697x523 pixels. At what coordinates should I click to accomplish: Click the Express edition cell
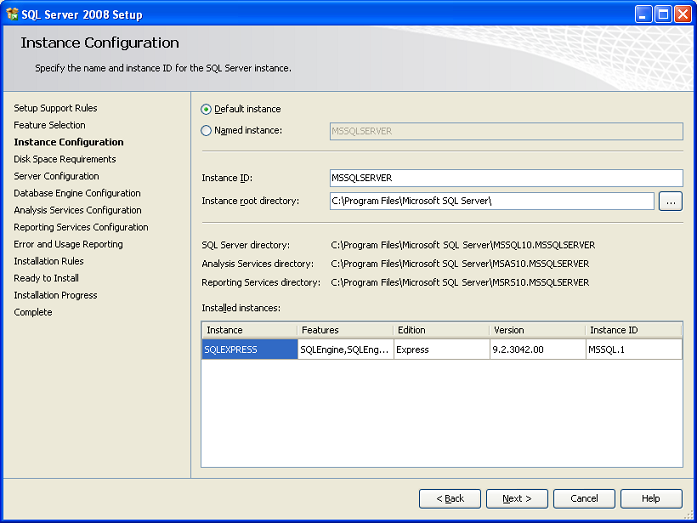[x=441, y=350]
